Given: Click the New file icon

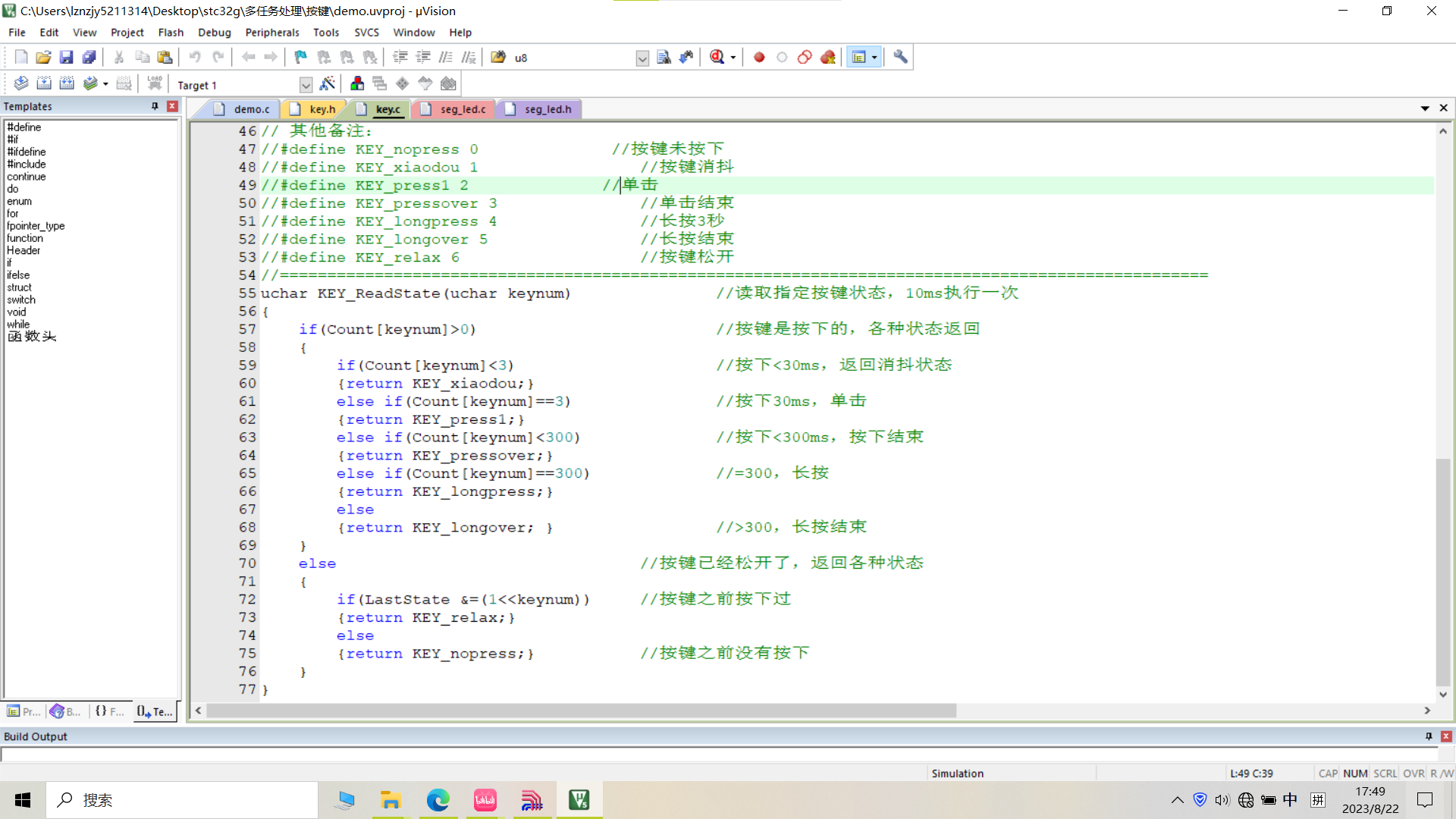Looking at the screenshot, I should tap(20, 57).
